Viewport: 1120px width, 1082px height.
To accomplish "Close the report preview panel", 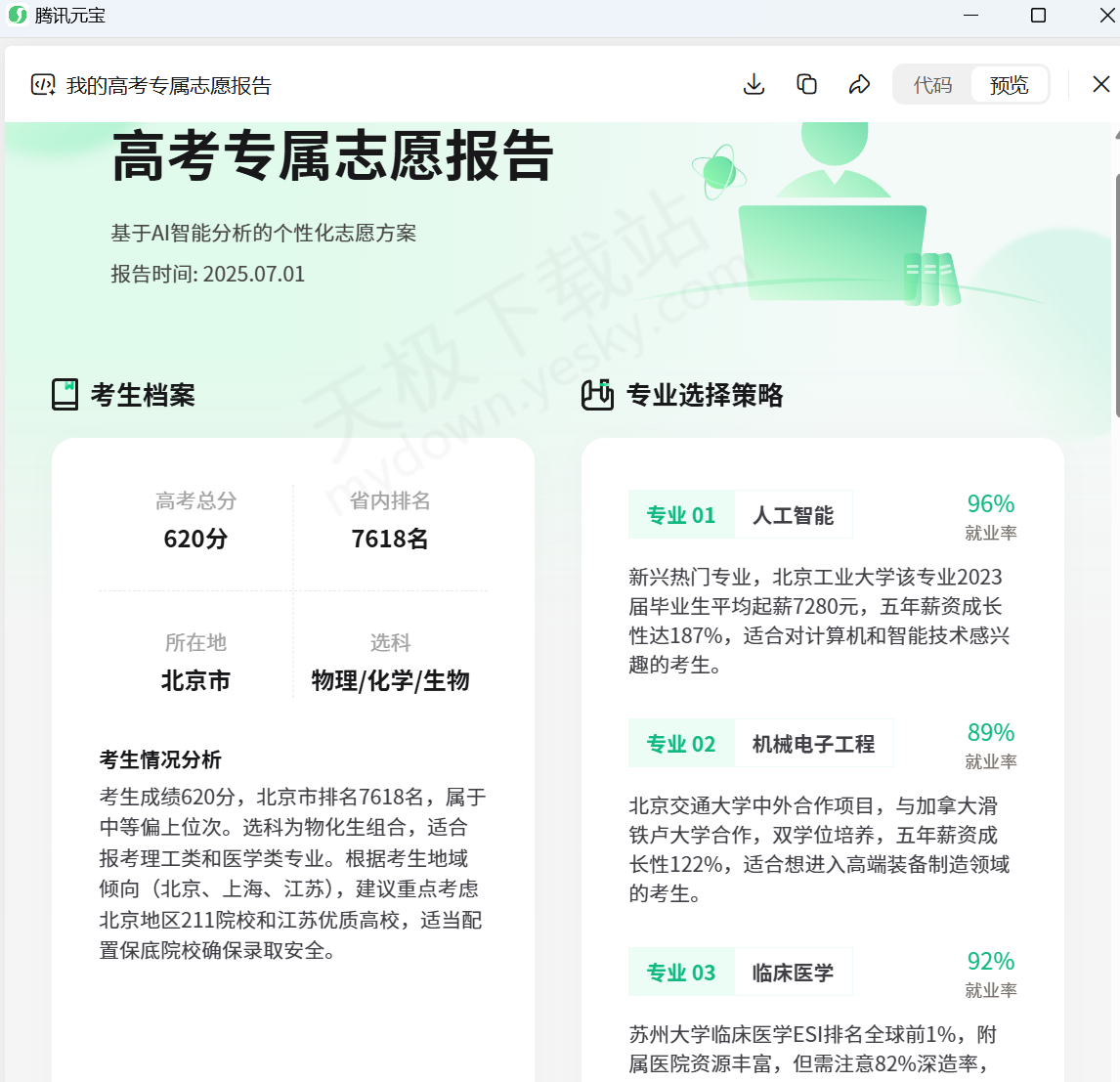I will click(1100, 85).
